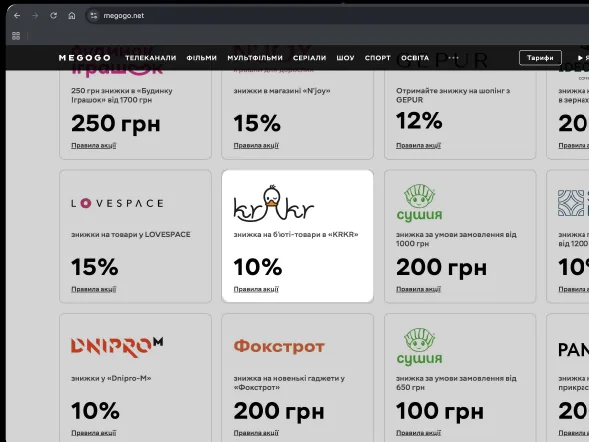Viewport: 589px width, 442px height.
Task: Go to МУЛЬТФІЛЬМИ section
Action: (x=255, y=58)
